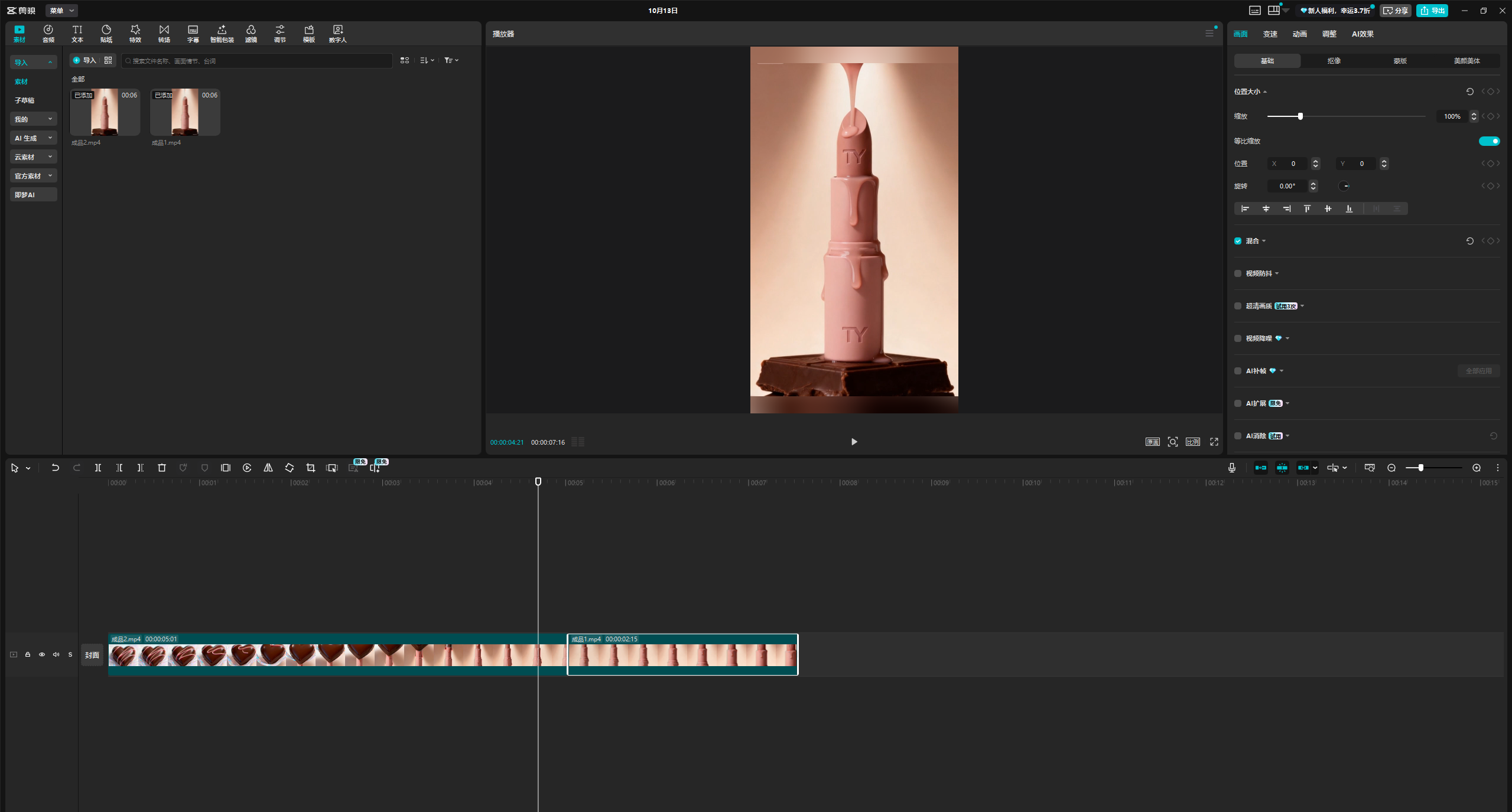Open the 贴纸 stickers panel
The width and height of the screenshot is (1512, 812).
tap(106, 33)
